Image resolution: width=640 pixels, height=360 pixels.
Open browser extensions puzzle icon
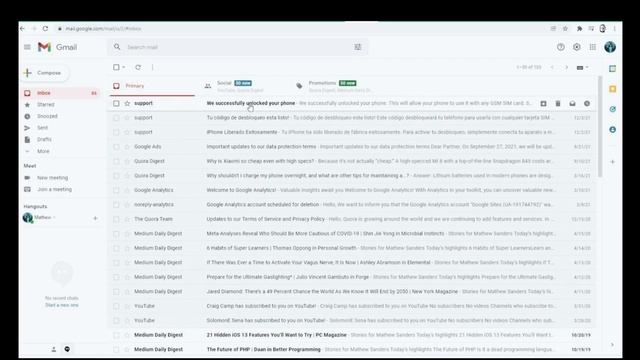pyautogui.click(x=579, y=29)
